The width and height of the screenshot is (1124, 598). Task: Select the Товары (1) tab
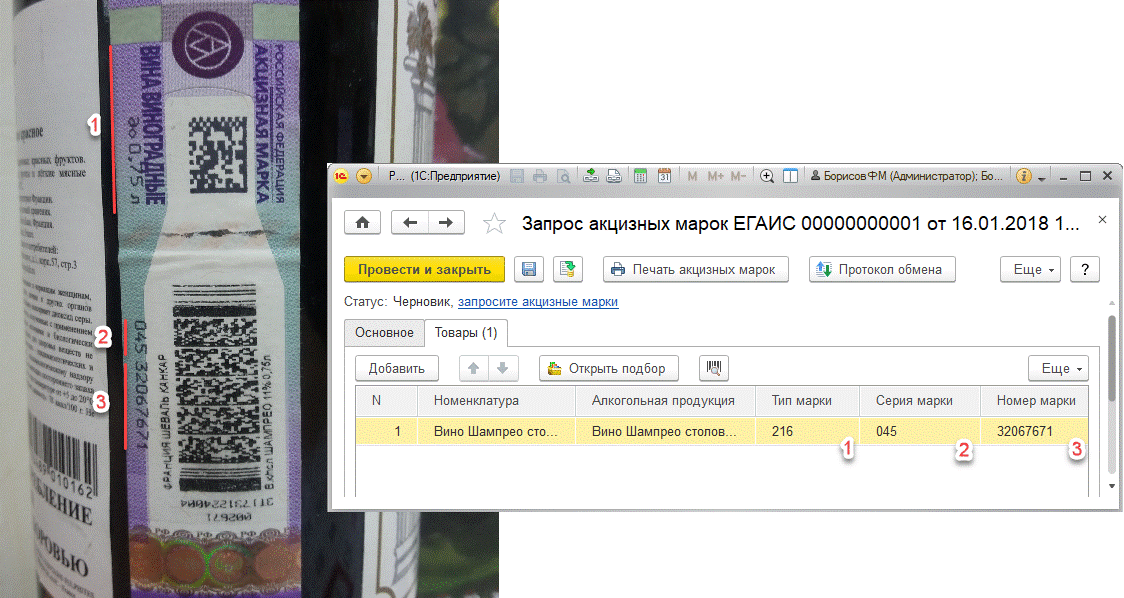[x=466, y=333]
